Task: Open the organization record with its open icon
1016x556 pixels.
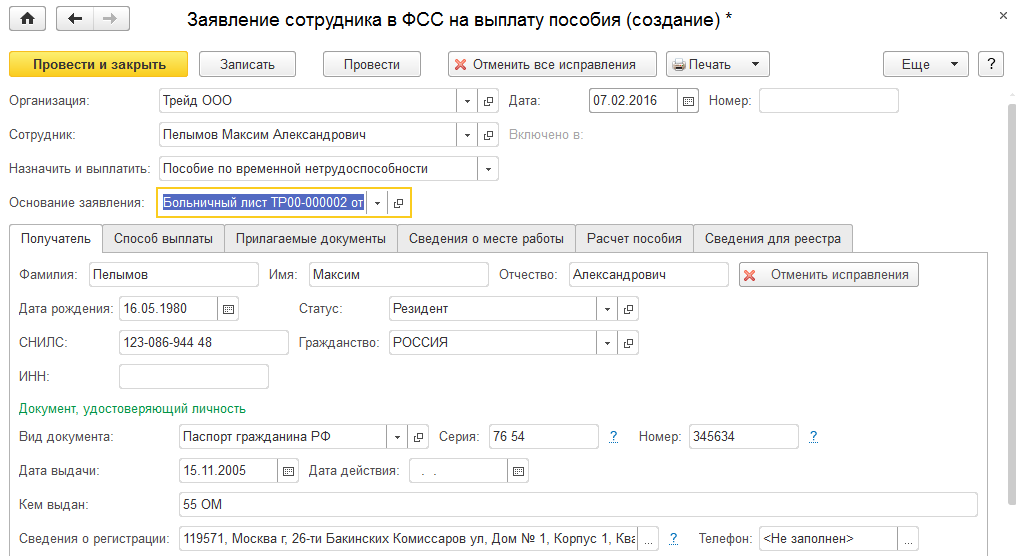Action: pyautogui.click(x=489, y=101)
